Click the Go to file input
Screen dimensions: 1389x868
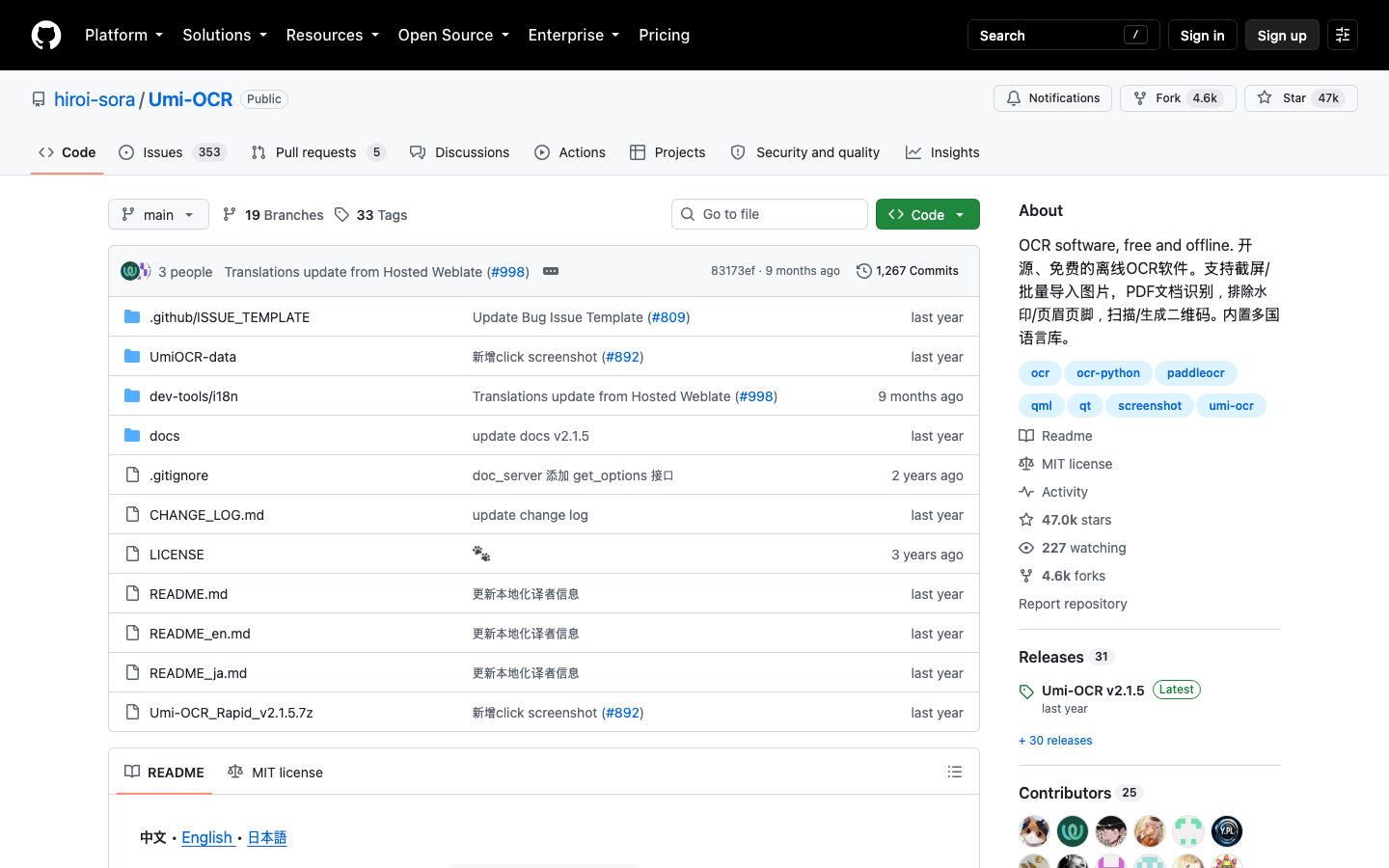click(x=770, y=214)
